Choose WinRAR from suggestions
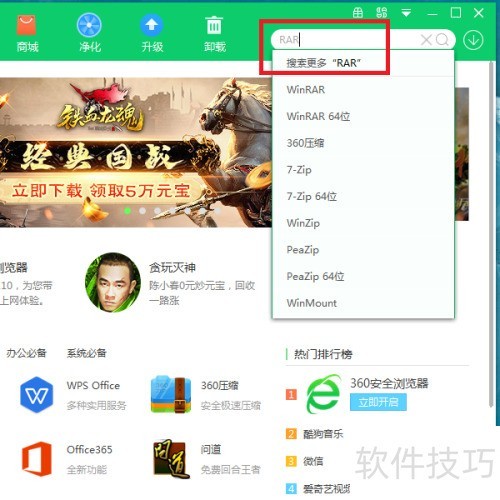The image size is (500, 500). (x=363, y=90)
